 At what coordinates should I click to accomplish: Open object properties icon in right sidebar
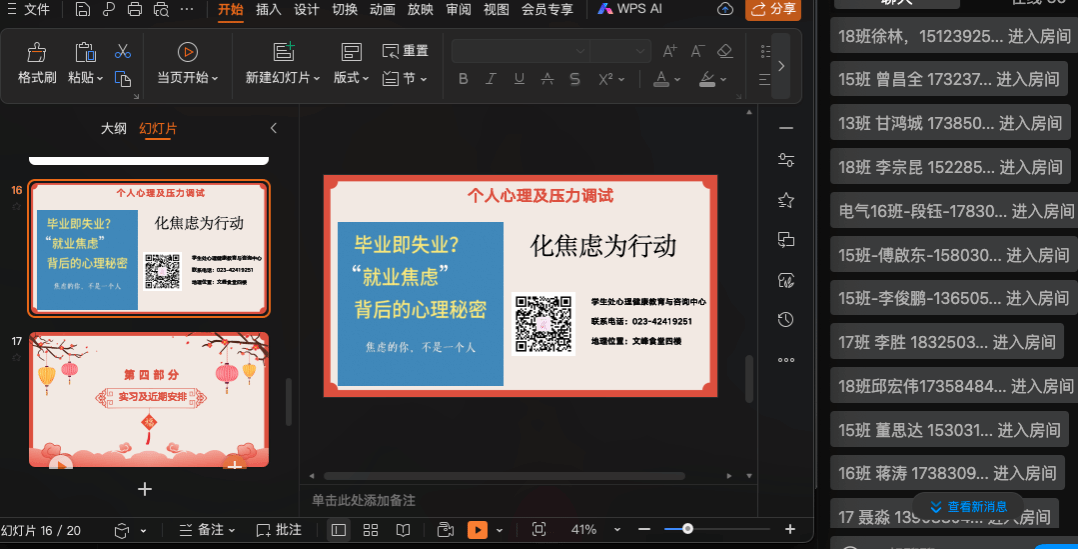click(x=786, y=160)
